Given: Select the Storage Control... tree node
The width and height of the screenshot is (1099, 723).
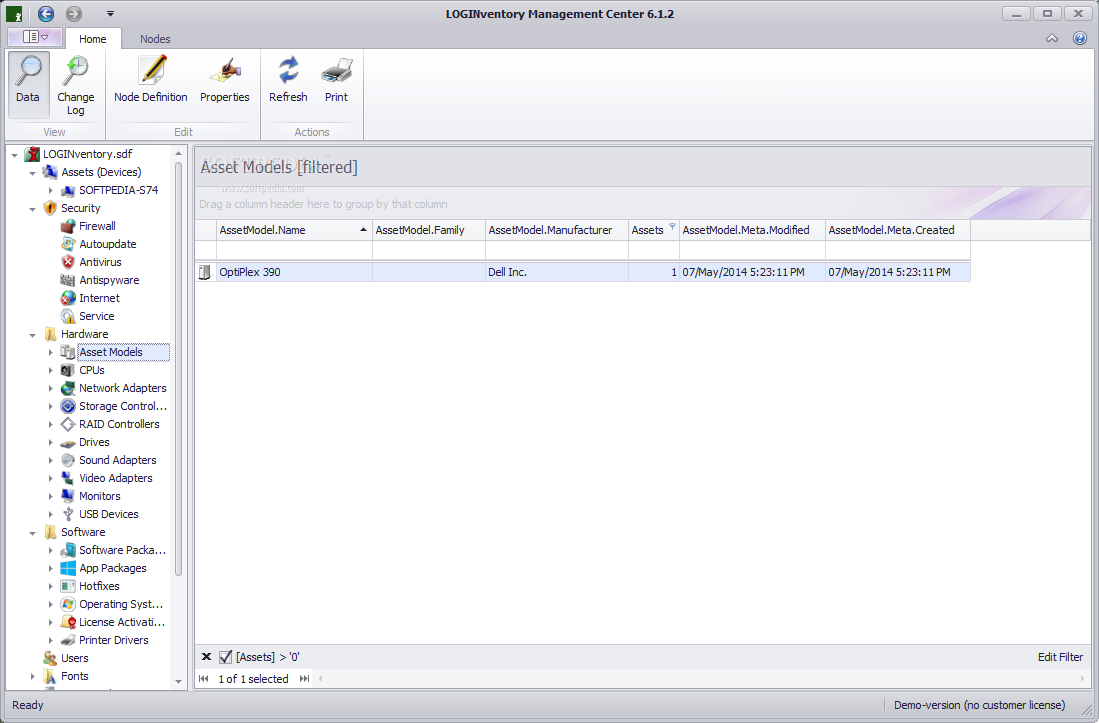Looking at the screenshot, I should (x=123, y=406).
